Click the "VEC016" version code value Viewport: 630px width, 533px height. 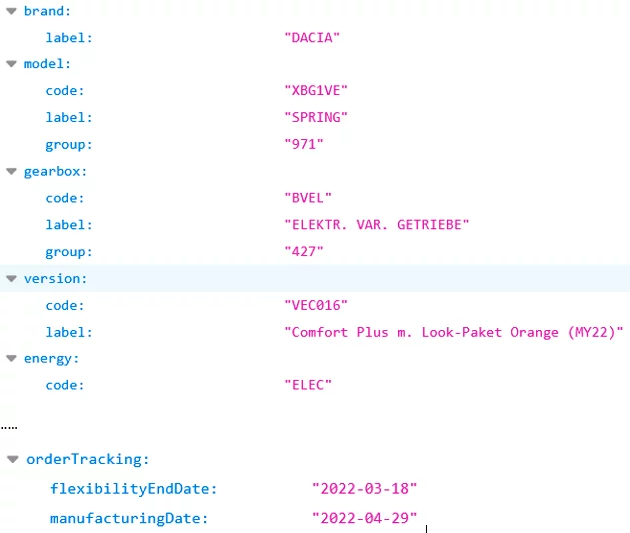316,305
